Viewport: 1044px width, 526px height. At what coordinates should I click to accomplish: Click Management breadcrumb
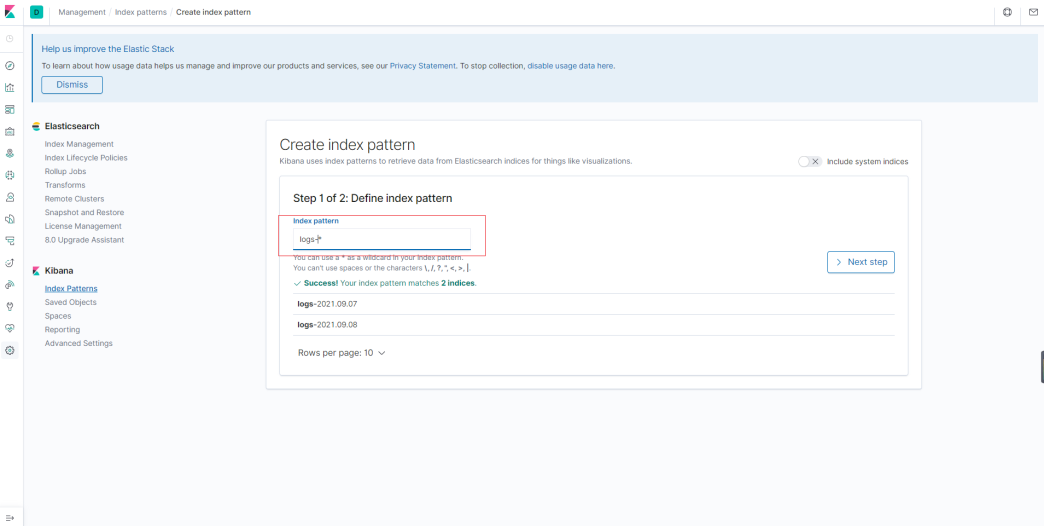pyautogui.click(x=82, y=12)
